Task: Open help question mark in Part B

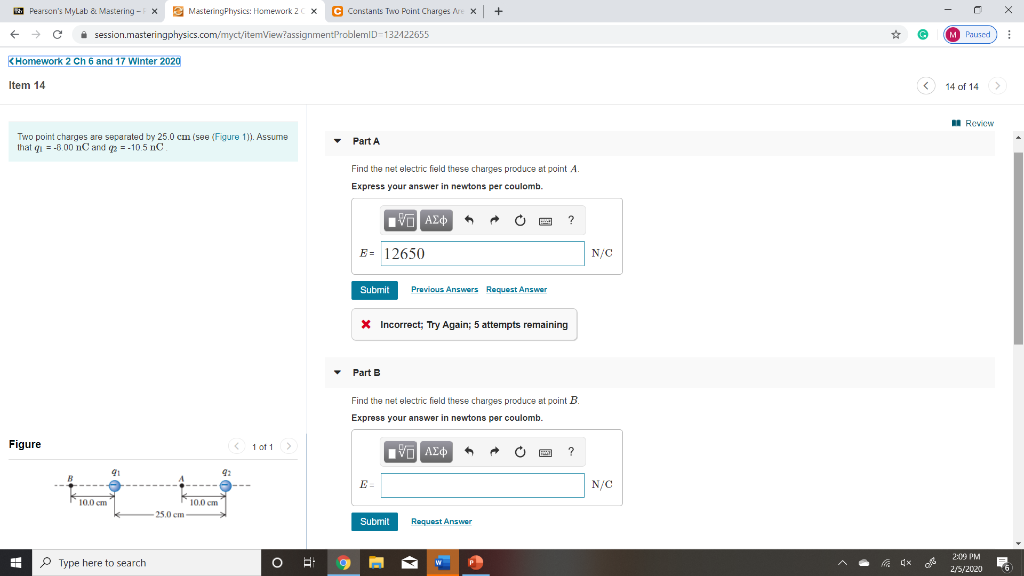Action: coord(571,451)
